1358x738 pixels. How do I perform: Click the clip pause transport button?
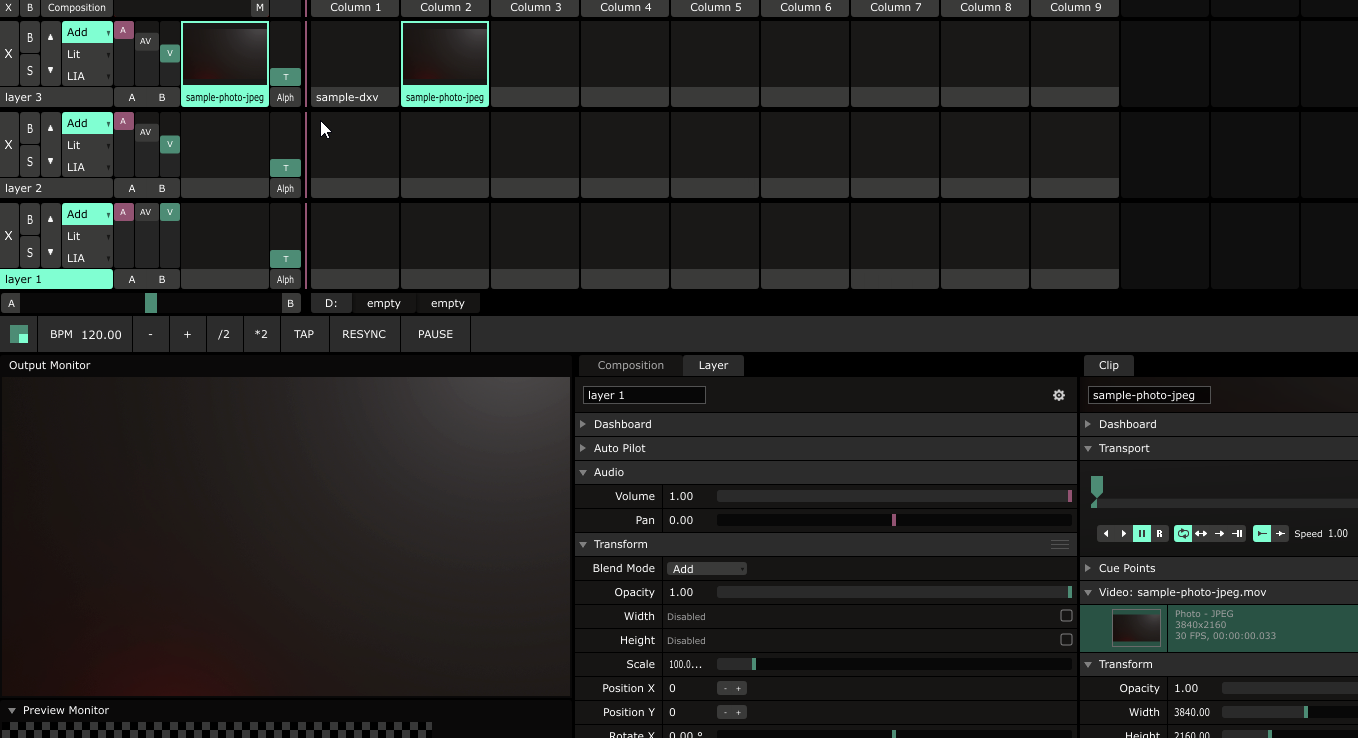coord(1142,534)
